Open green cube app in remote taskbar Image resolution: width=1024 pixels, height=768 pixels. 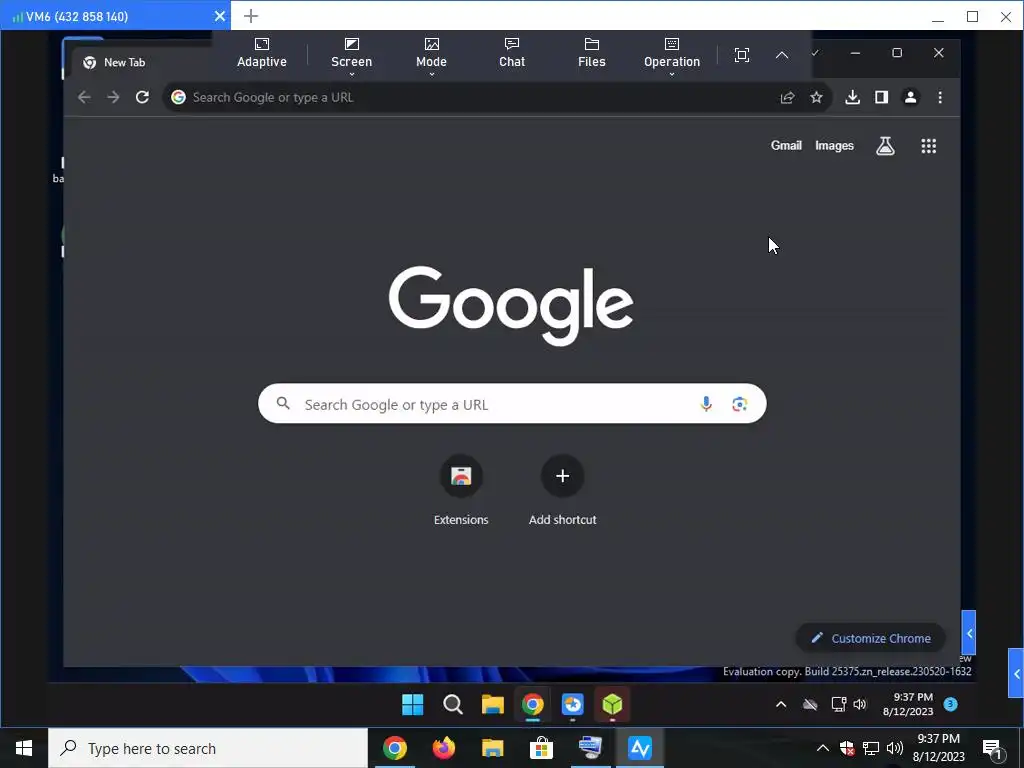pyautogui.click(x=613, y=705)
